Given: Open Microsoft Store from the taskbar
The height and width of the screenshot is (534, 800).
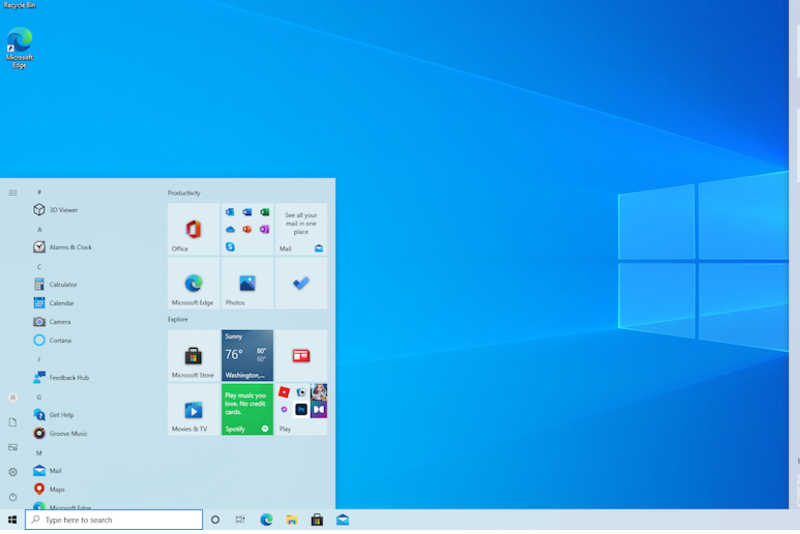Looking at the screenshot, I should point(317,520).
